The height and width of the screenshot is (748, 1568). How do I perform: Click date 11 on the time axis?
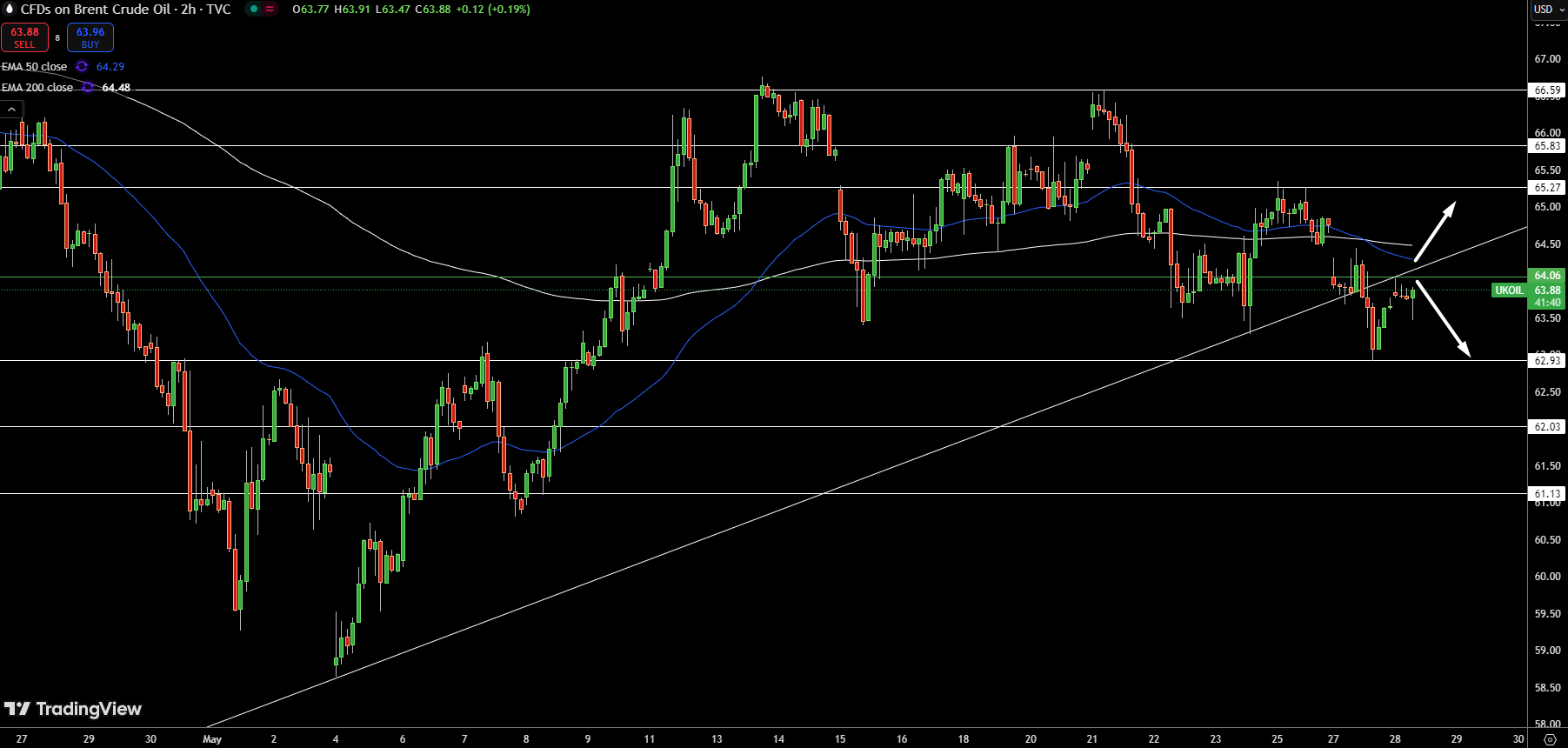649,739
